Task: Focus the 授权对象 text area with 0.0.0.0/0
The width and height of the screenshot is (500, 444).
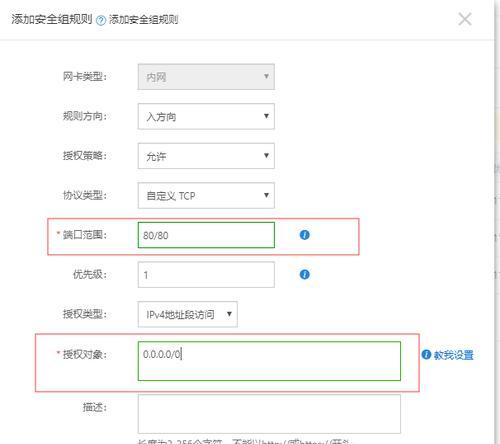Action: [x=269, y=361]
